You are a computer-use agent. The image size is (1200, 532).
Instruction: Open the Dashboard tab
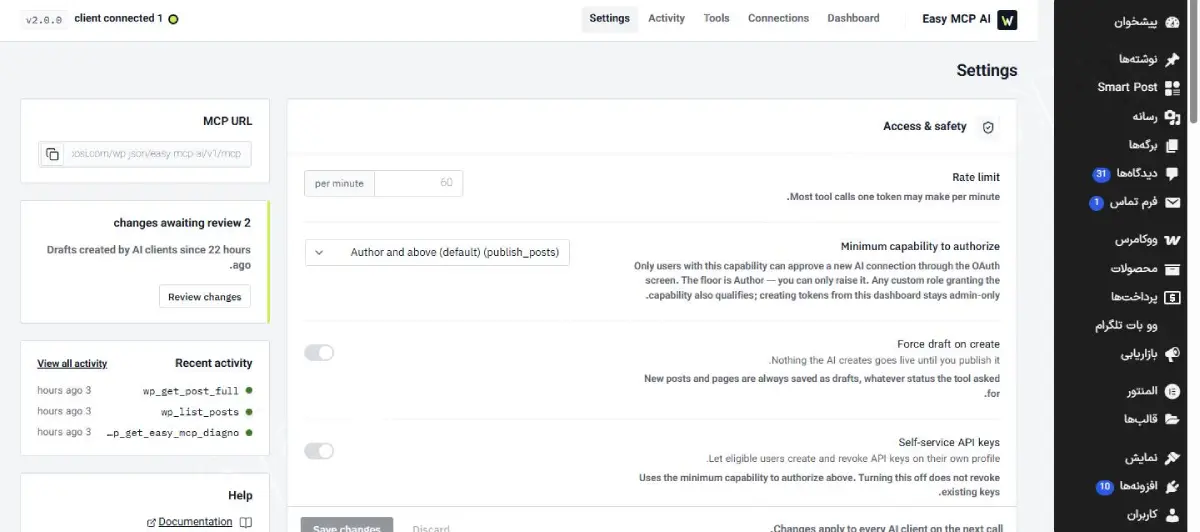point(853,18)
